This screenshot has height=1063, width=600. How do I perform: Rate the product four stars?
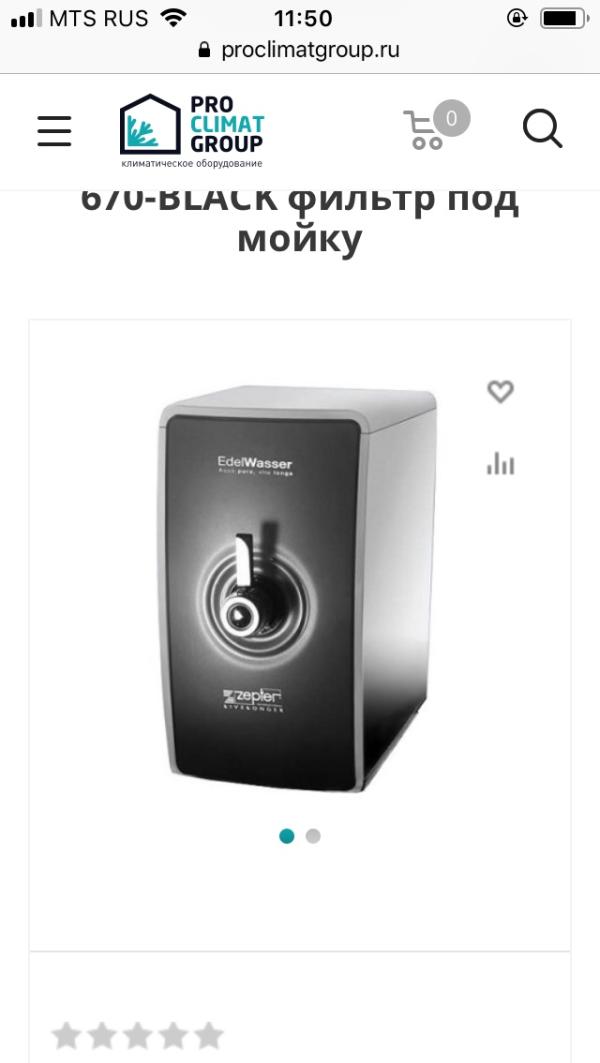[x=174, y=1036]
